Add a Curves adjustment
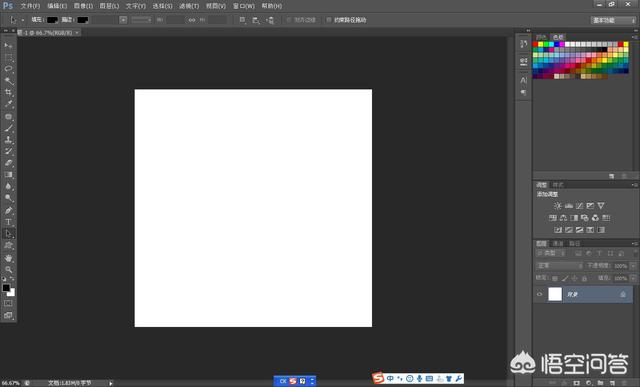Image resolution: width=640 pixels, height=387 pixels. click(x=579, y=206)
